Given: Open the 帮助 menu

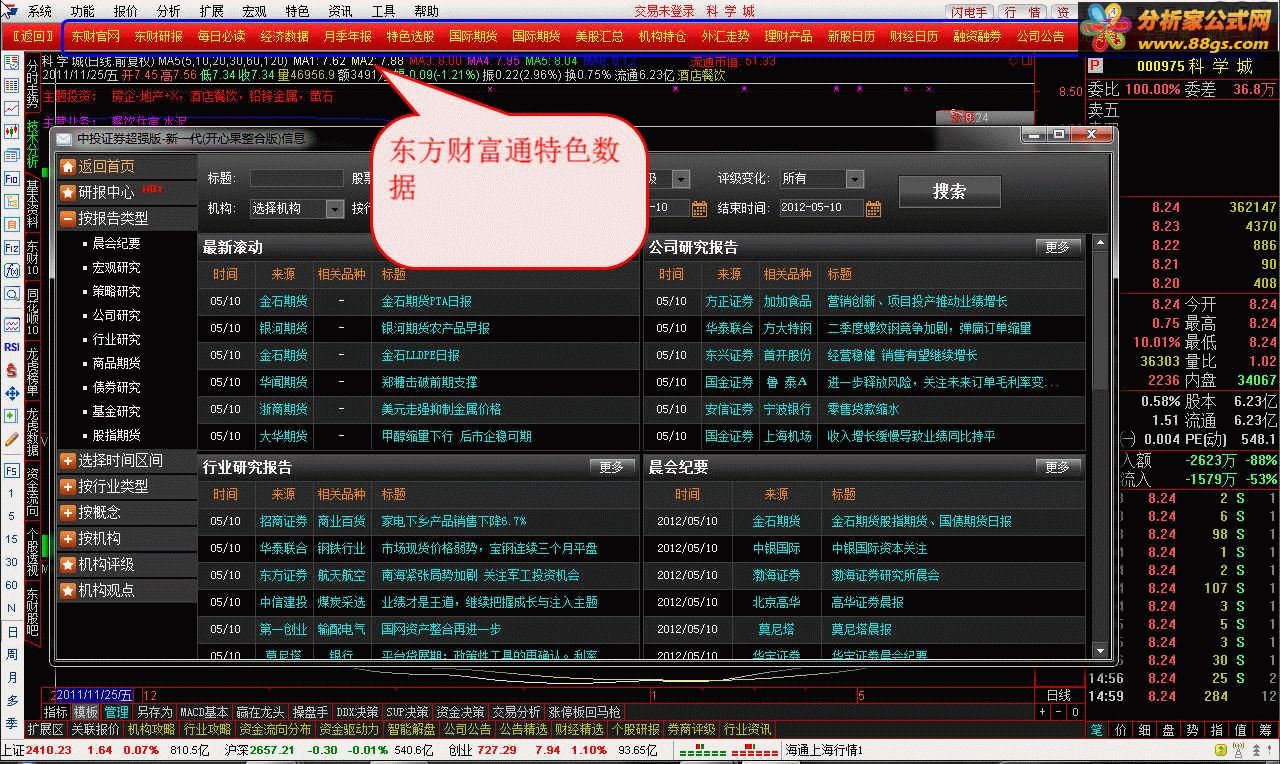Looking at the screenshot, I should tap(426, 11).
